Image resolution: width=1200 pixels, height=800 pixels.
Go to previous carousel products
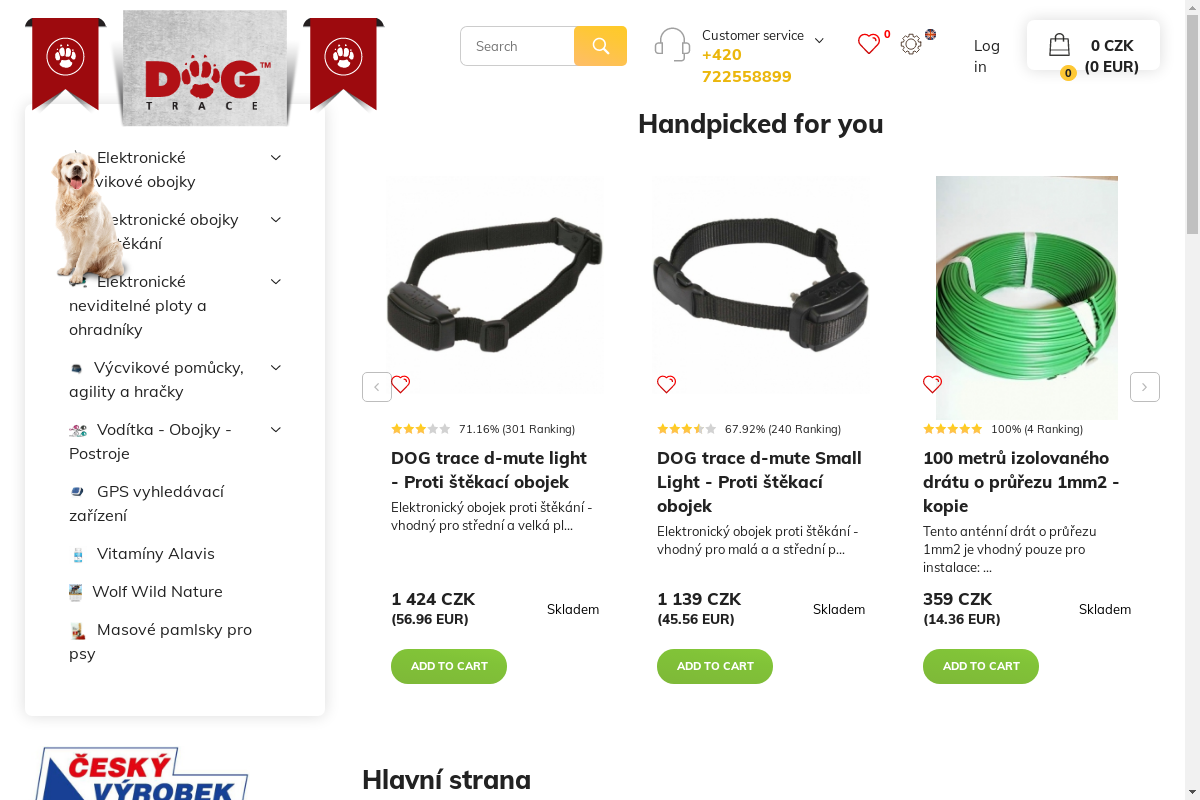click(377, 387)
